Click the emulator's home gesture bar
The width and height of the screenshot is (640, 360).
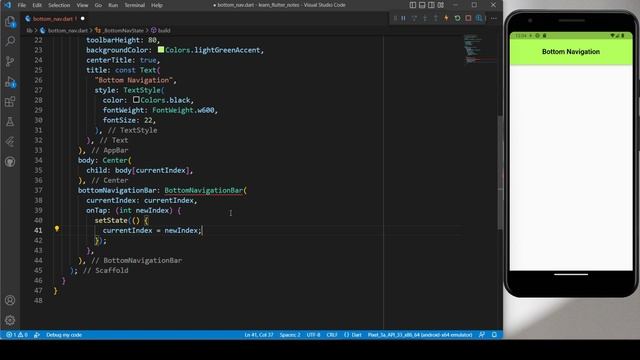tap(571, 274)
